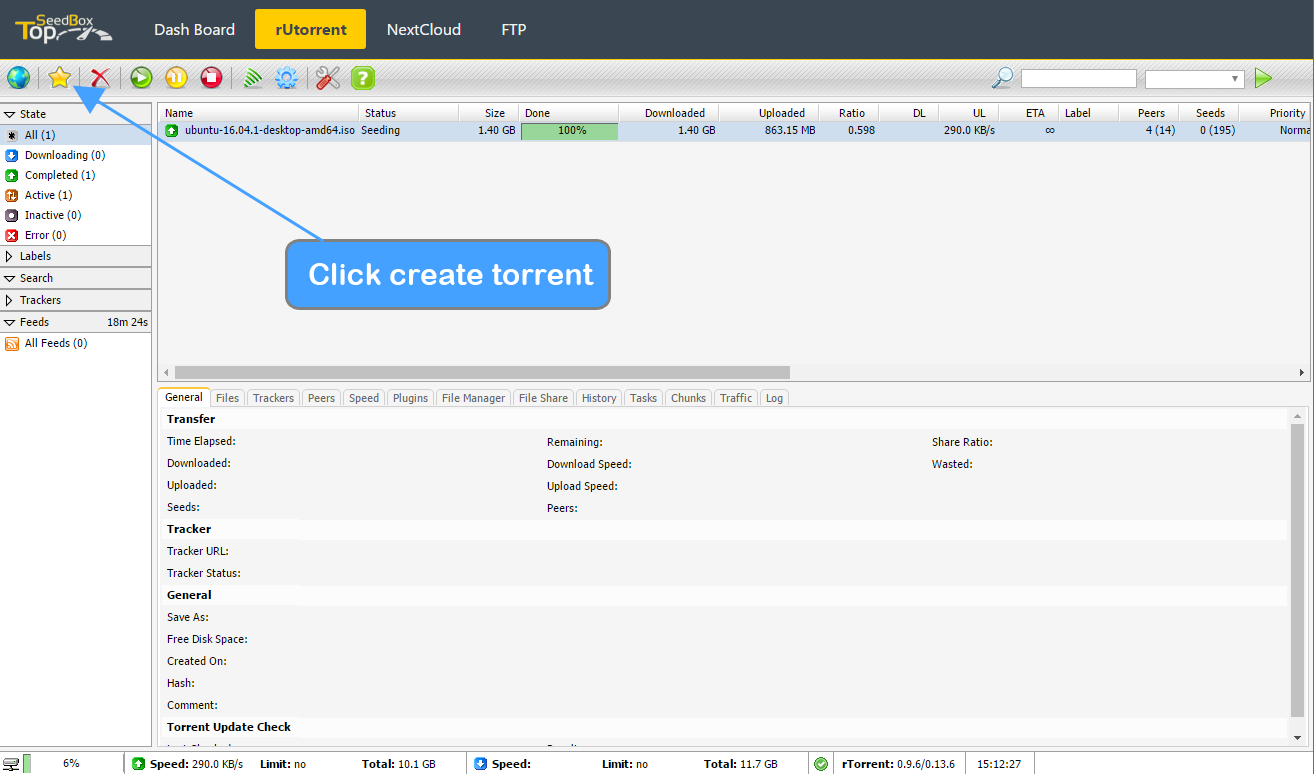Switch to the Files tab
Screen dimensions: 1314x774
(x=227, y=398)
